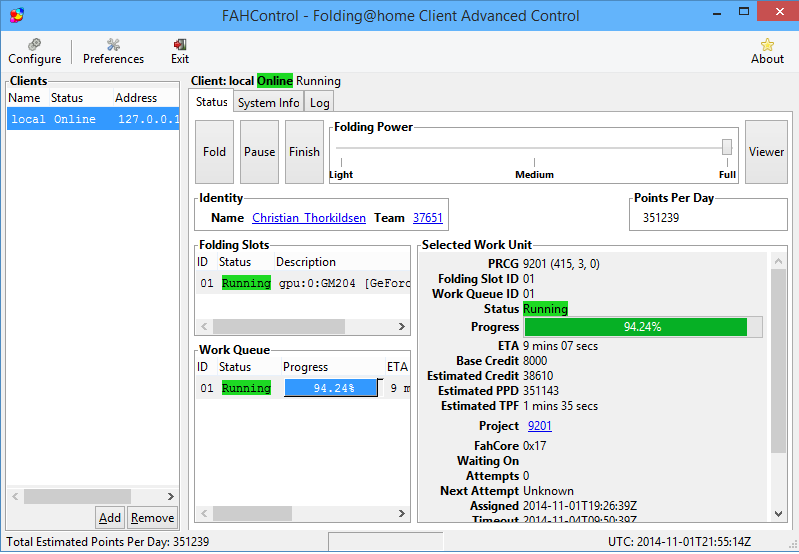Click the Fold button
This screenshot has width=799, height=554.
point(214,152)
